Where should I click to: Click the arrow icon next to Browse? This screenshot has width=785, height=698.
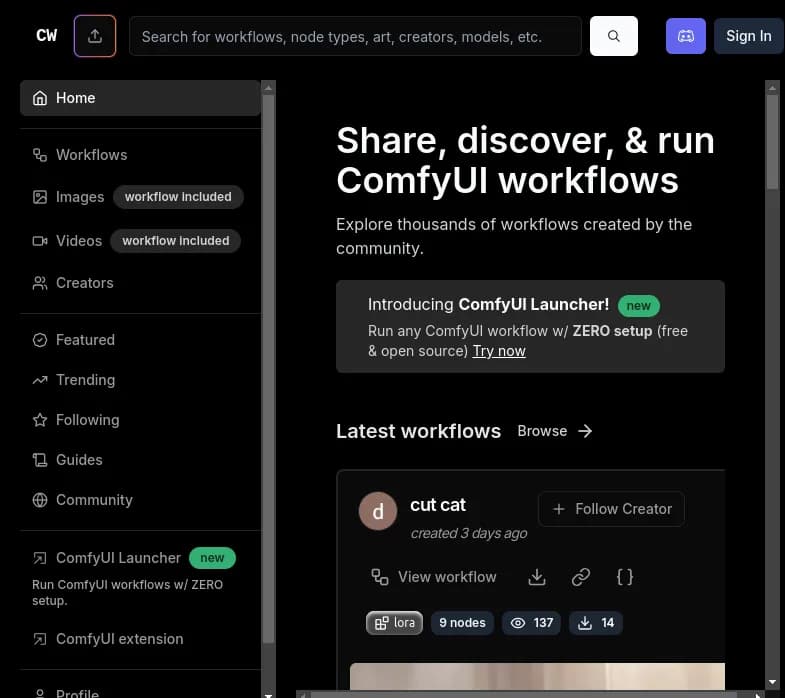coord(585,431)
